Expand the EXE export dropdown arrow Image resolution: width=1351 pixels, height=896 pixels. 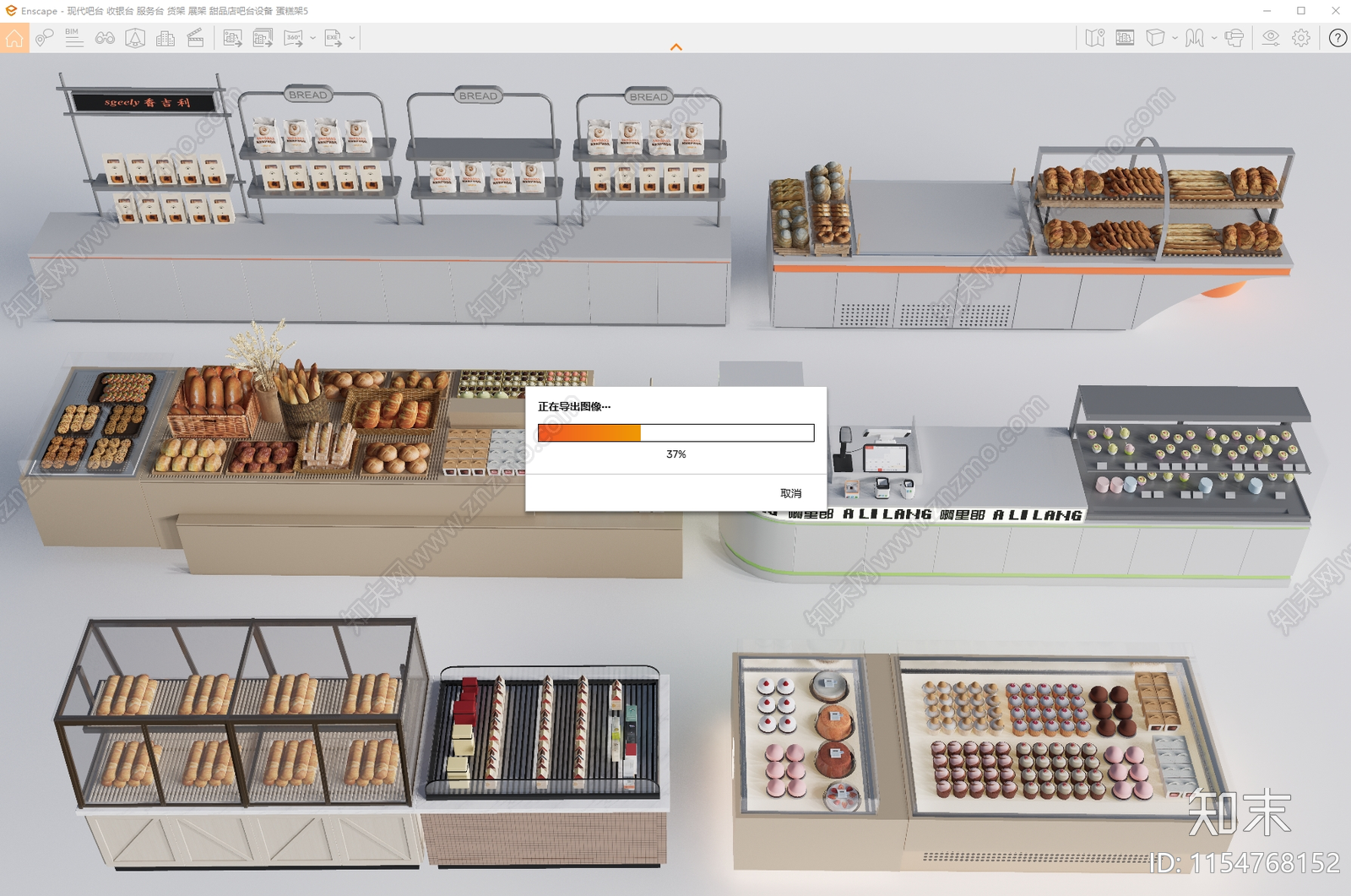pyautogui.click(x=353, y=38)
